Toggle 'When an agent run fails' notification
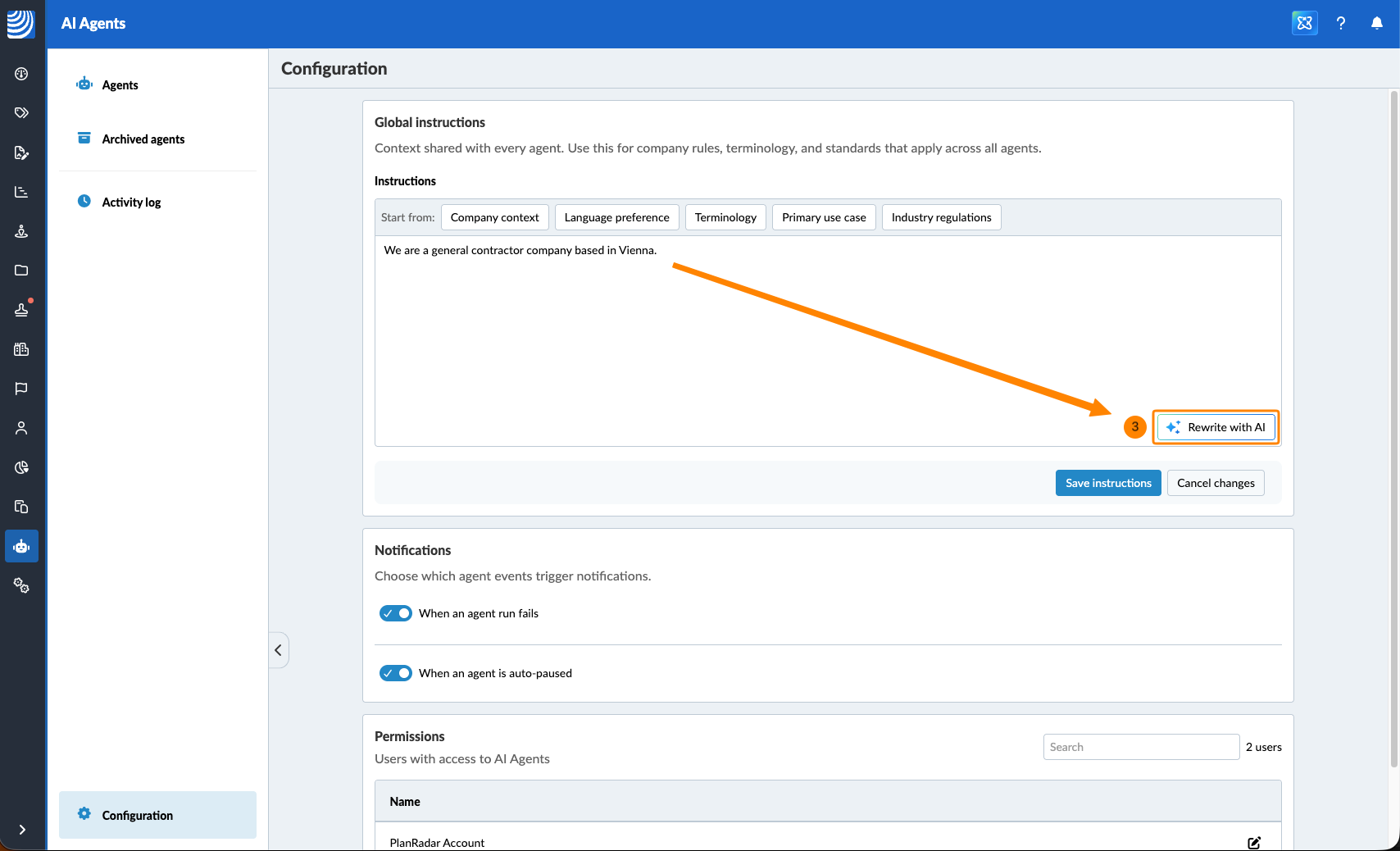Image resolution: width=1400 pixels, height=851 pixels. [x=396, y=613]
